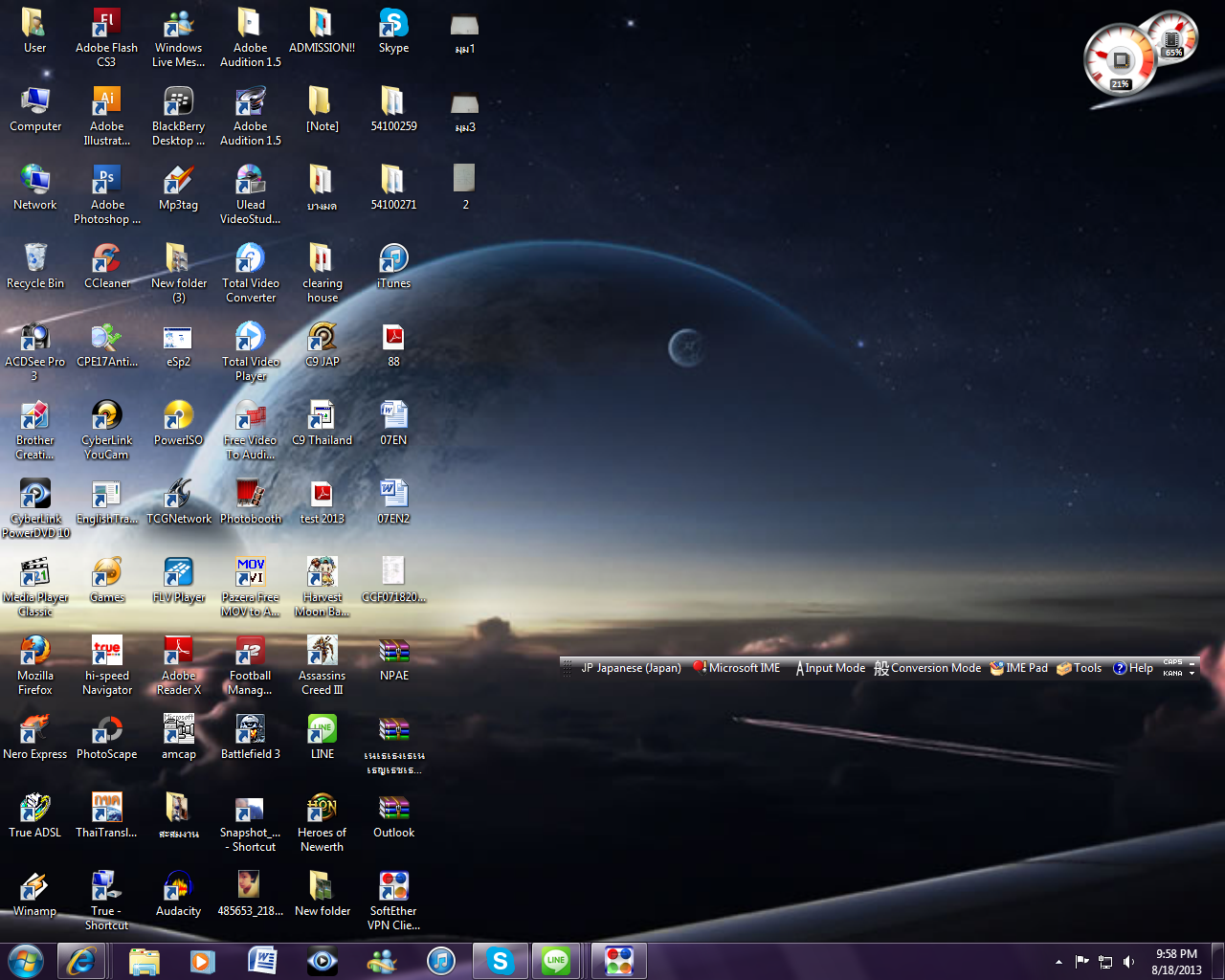Select the Audacity desktop shortcut
This screenshot has height=980, width=1225.
[178, 894]
